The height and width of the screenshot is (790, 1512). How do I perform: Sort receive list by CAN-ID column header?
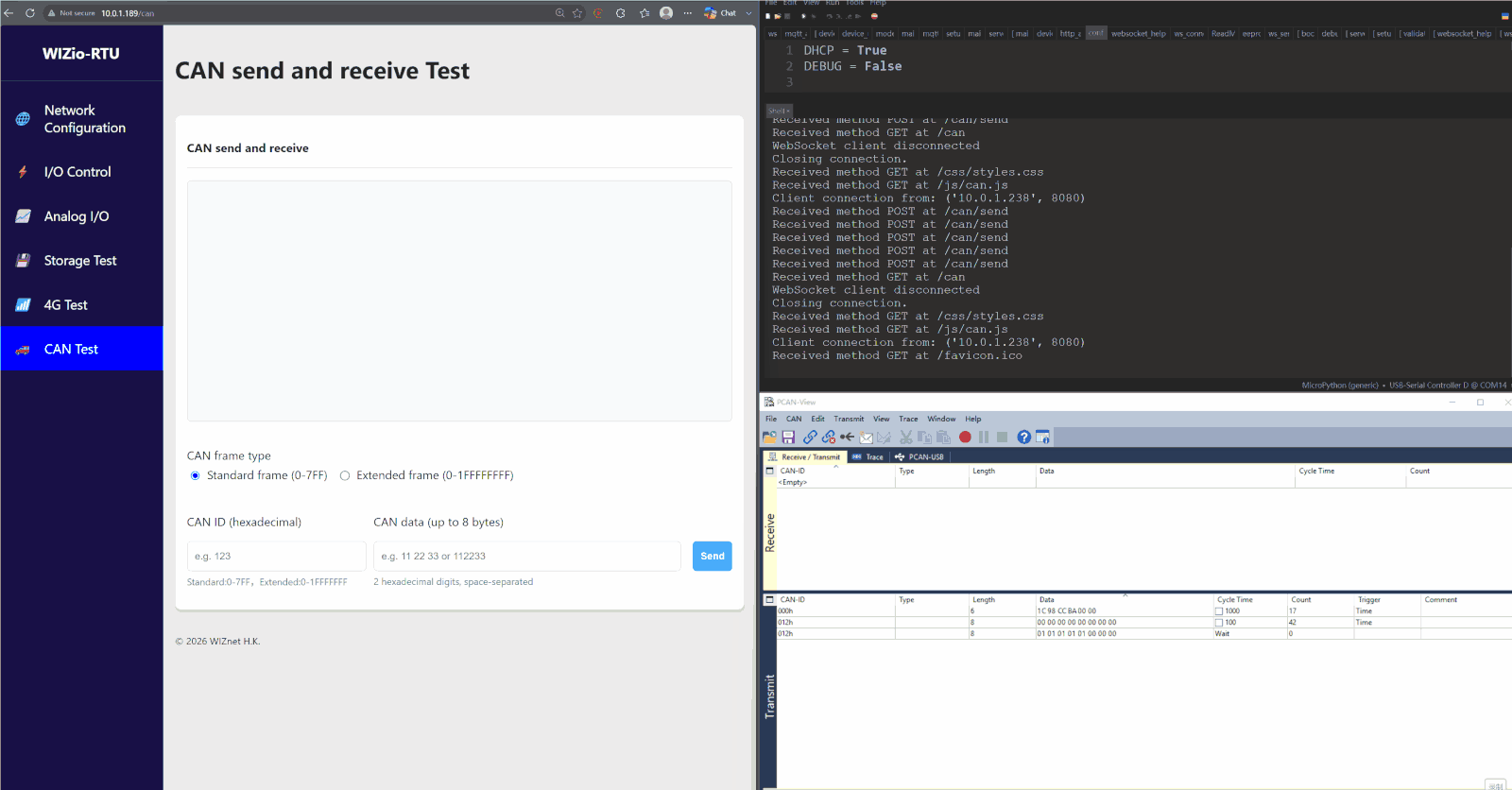click(793, 471)
